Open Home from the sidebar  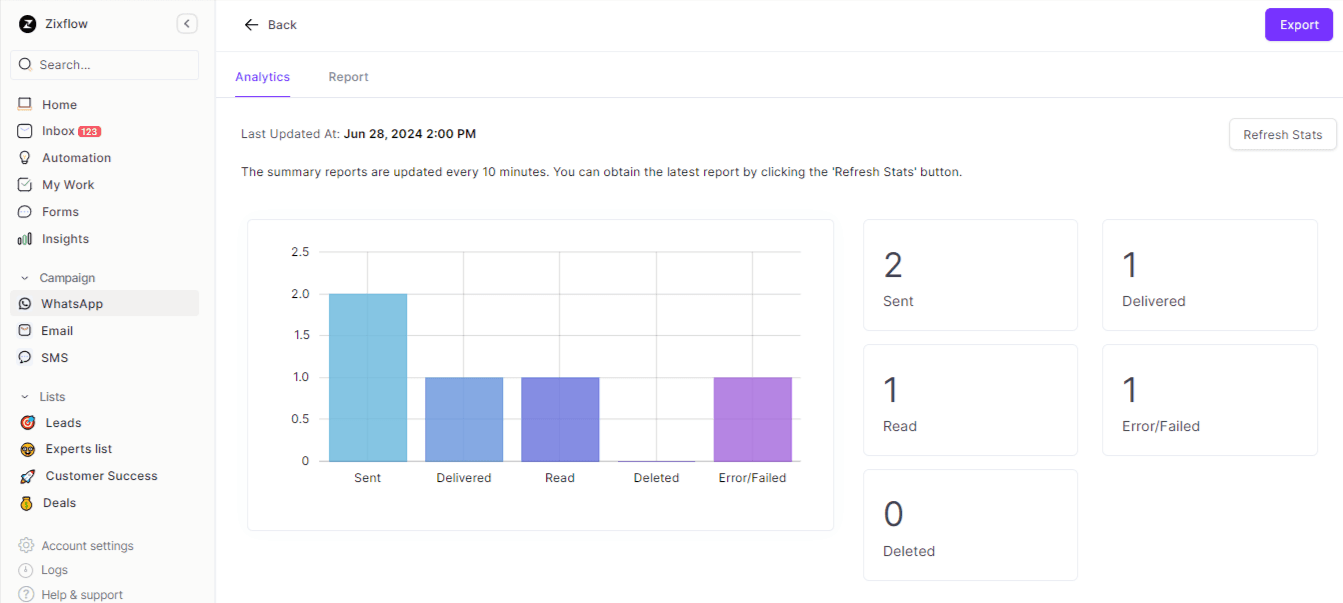coord(59,104)
